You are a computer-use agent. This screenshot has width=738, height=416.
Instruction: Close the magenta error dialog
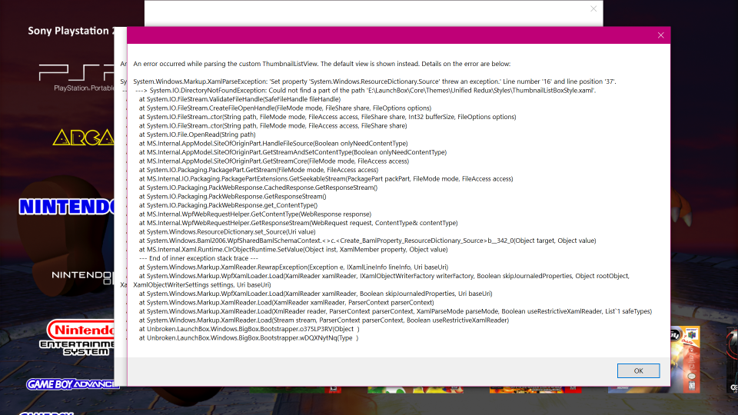(x=661, y=35)
